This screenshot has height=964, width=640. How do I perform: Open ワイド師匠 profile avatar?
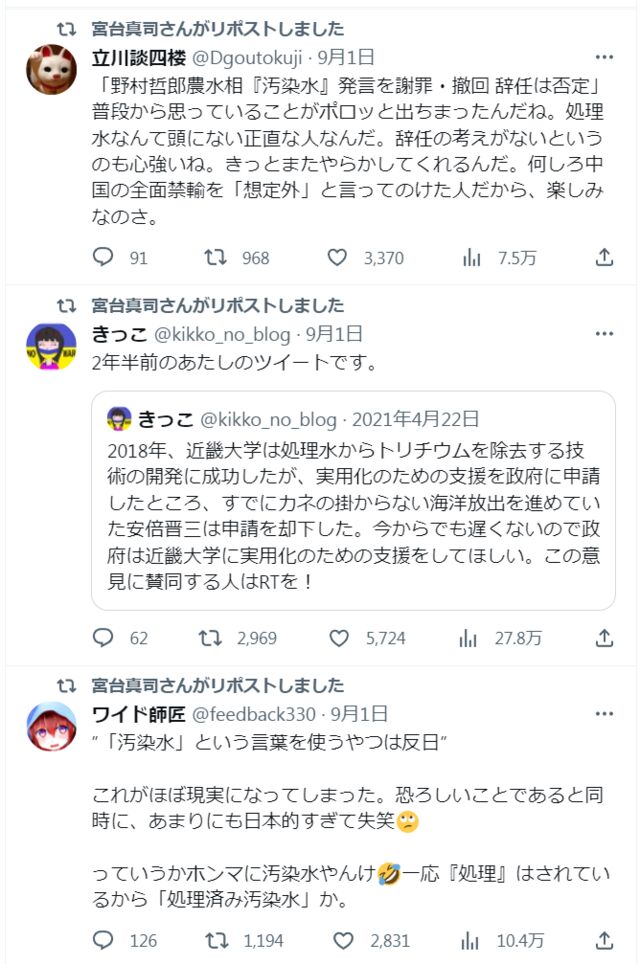coord(51,727)
